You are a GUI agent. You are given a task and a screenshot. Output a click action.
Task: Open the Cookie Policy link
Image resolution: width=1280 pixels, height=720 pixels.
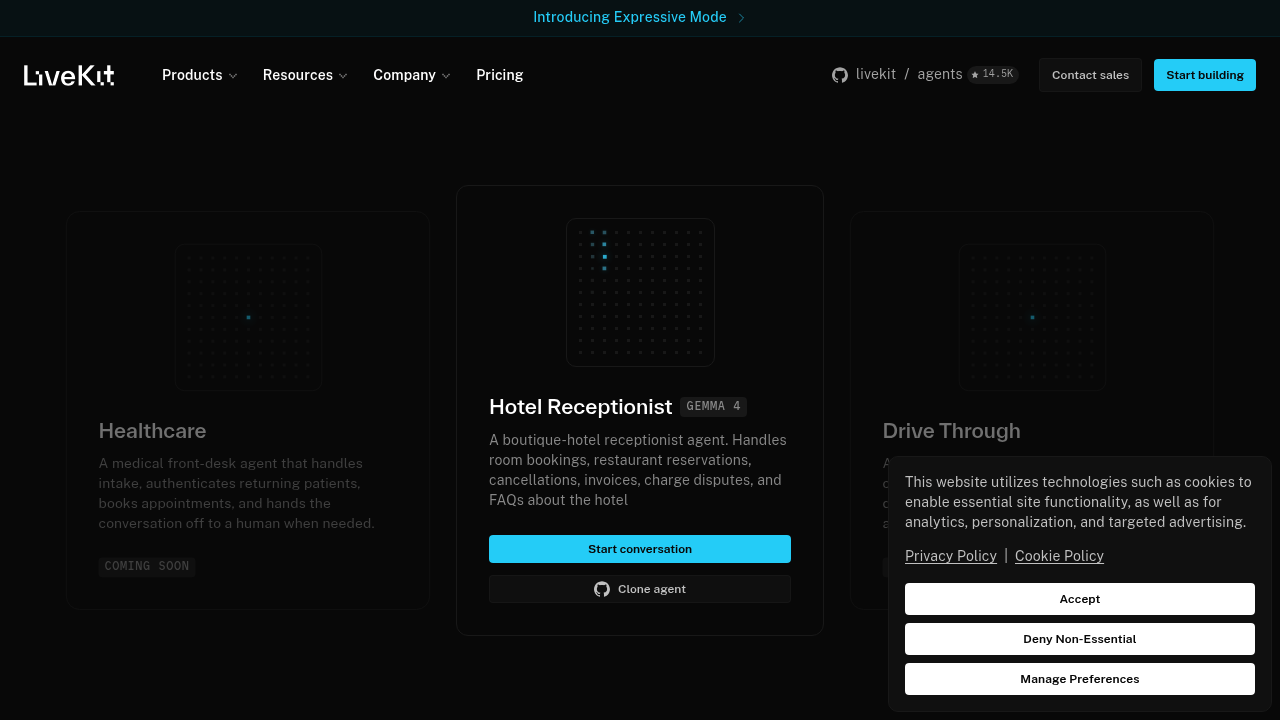1059,556
